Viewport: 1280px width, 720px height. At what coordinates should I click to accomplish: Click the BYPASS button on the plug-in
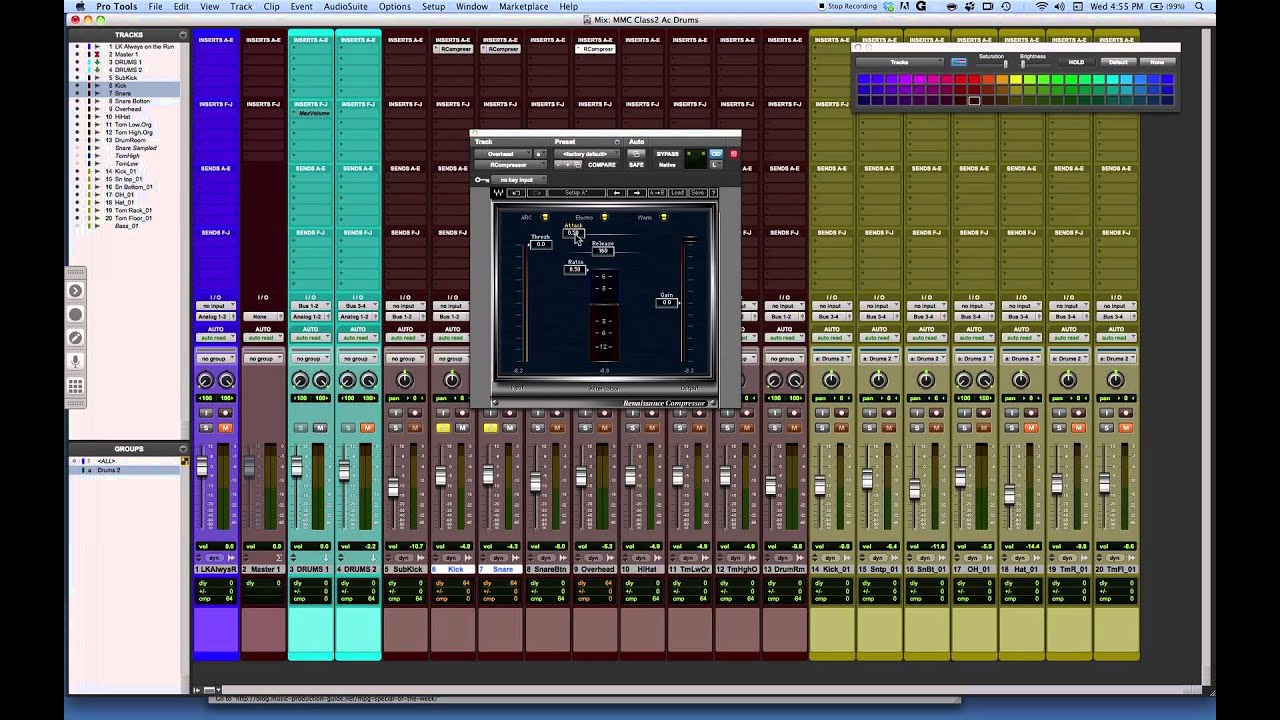(667, 154)
